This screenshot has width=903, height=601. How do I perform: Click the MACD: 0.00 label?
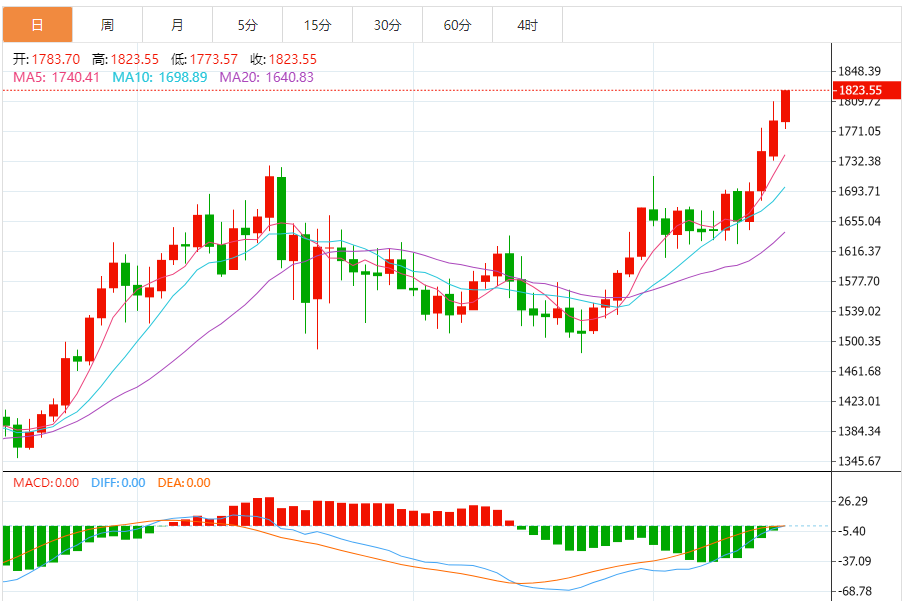click(x=46, y=483)
